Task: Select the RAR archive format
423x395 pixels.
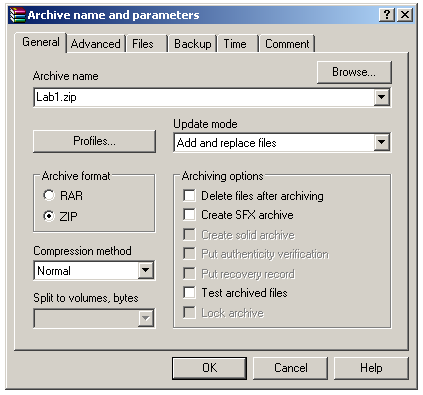Action: [49, 195]
